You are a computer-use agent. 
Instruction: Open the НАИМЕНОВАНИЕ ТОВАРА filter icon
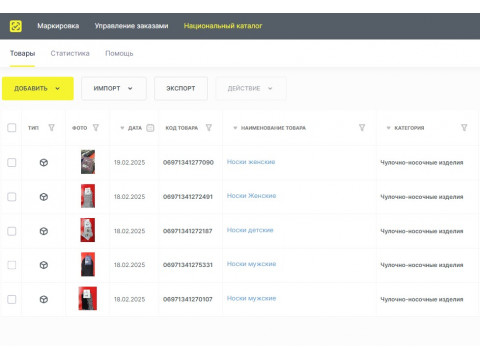coord(362,128)
